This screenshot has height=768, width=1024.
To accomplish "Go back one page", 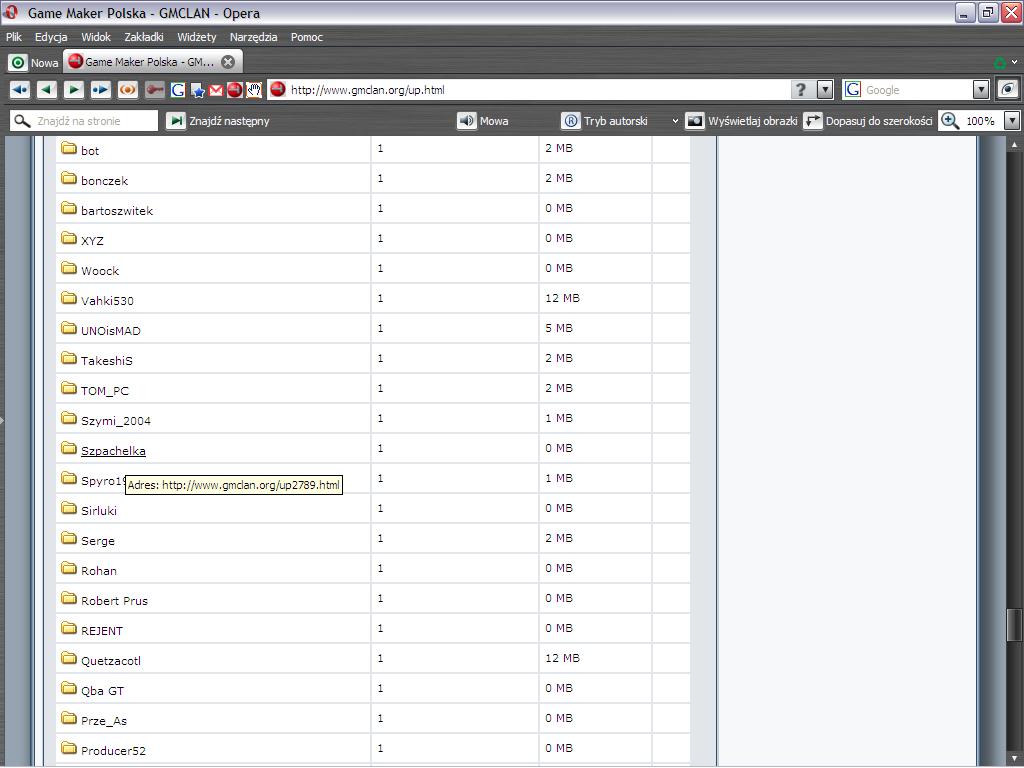I will coord(47,89).
